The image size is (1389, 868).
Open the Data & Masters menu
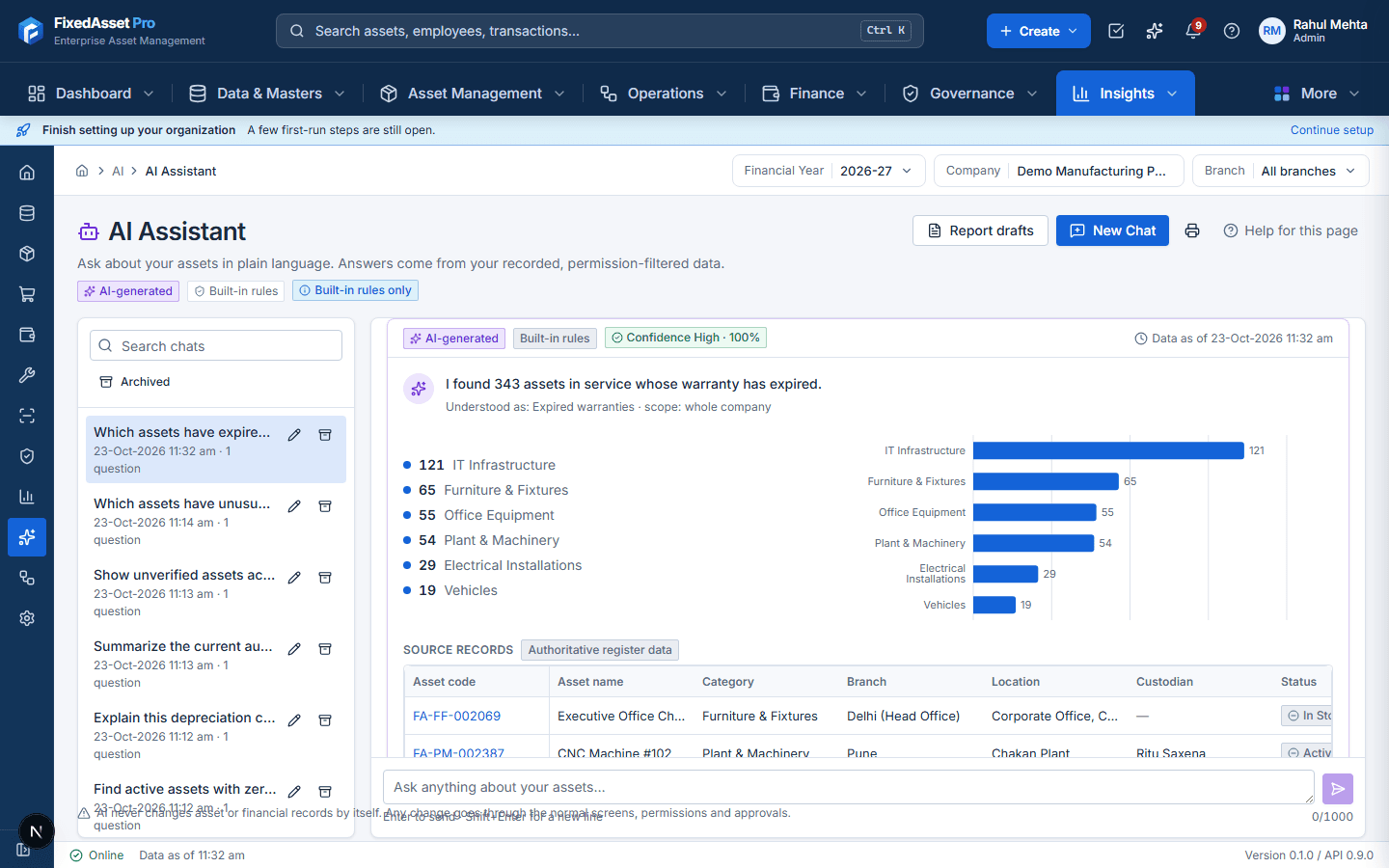click(x=267, y=94)
